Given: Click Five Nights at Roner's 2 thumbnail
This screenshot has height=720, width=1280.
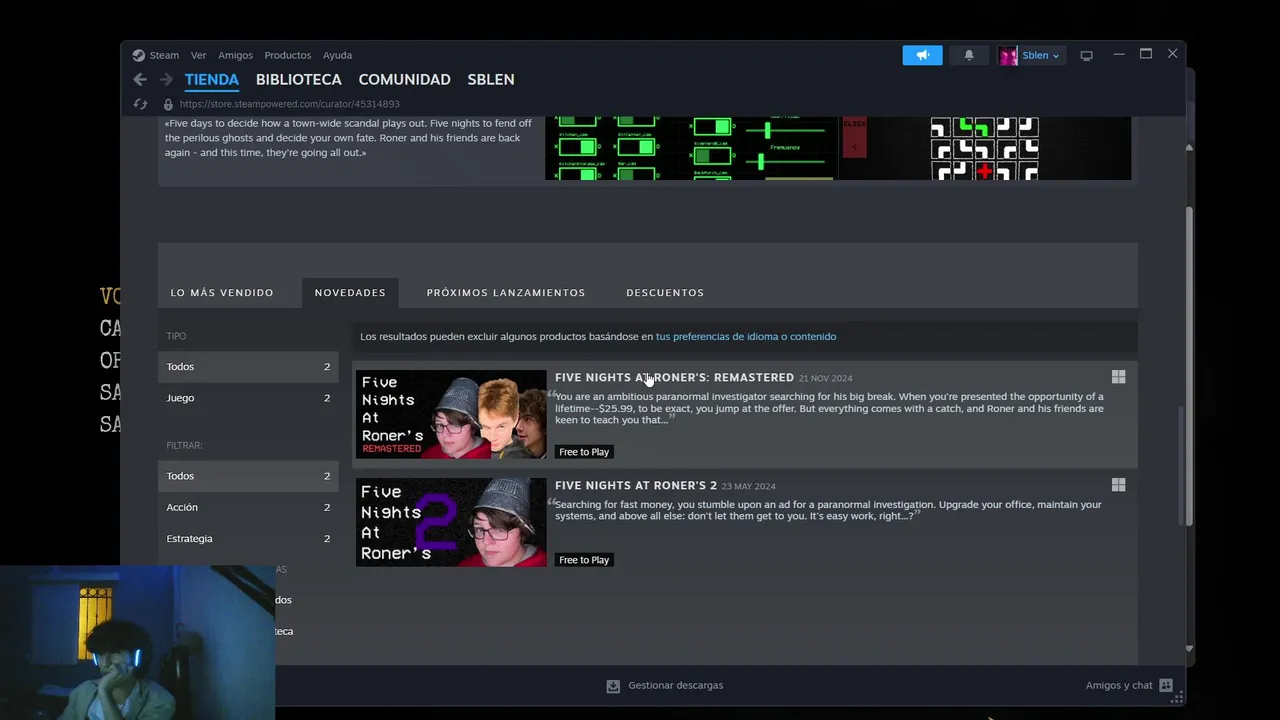Looking at the screenshot, I should tap(451, 522).
